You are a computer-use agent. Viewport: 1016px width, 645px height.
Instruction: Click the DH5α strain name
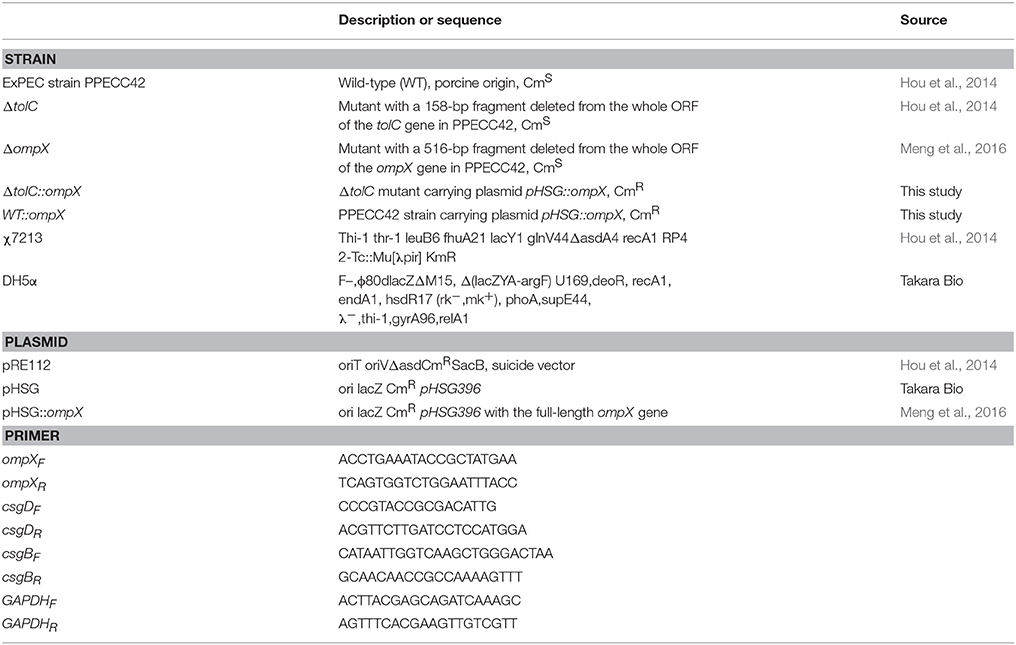tap(19, 281)
